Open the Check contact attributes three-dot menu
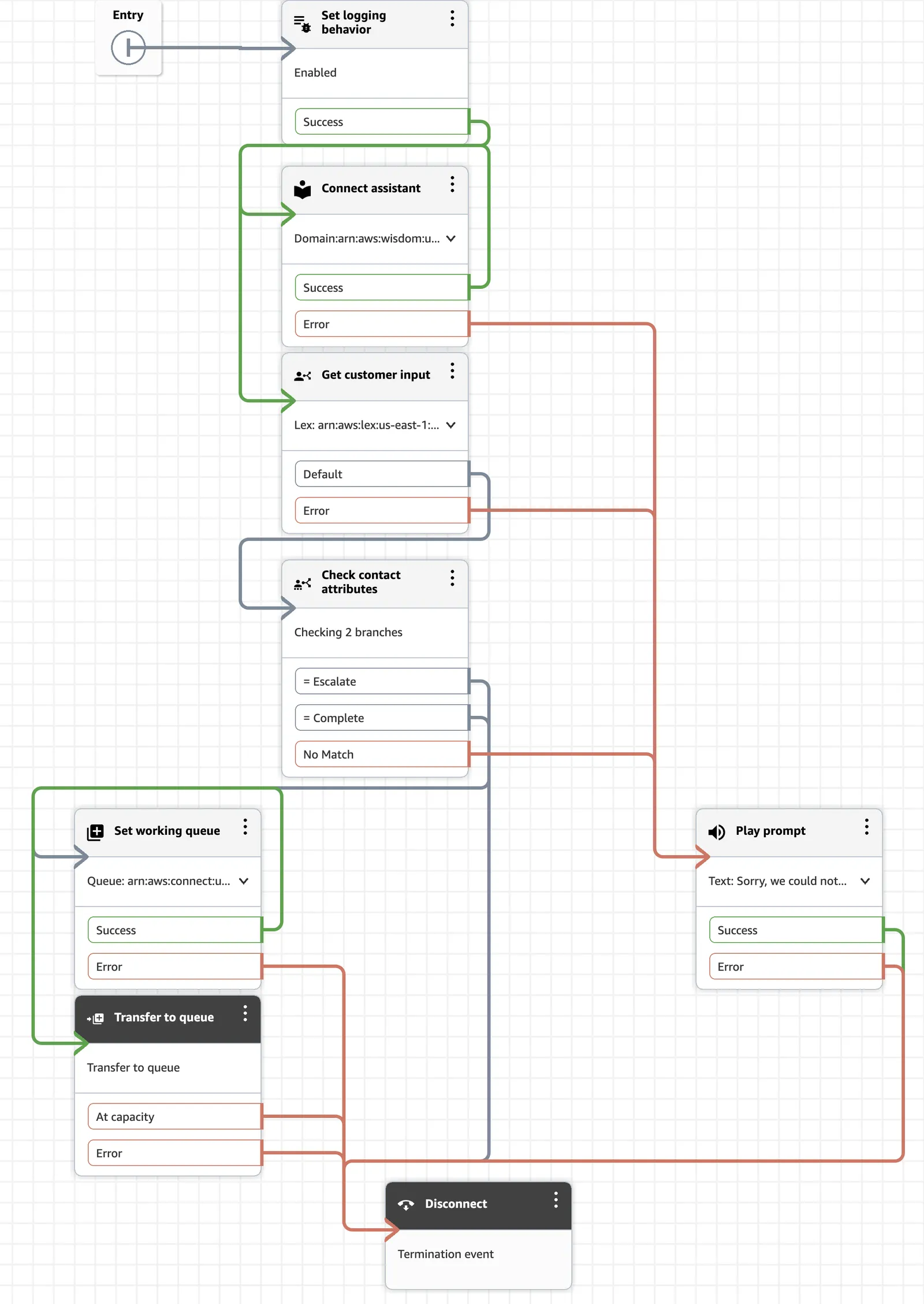 (452, 578)
